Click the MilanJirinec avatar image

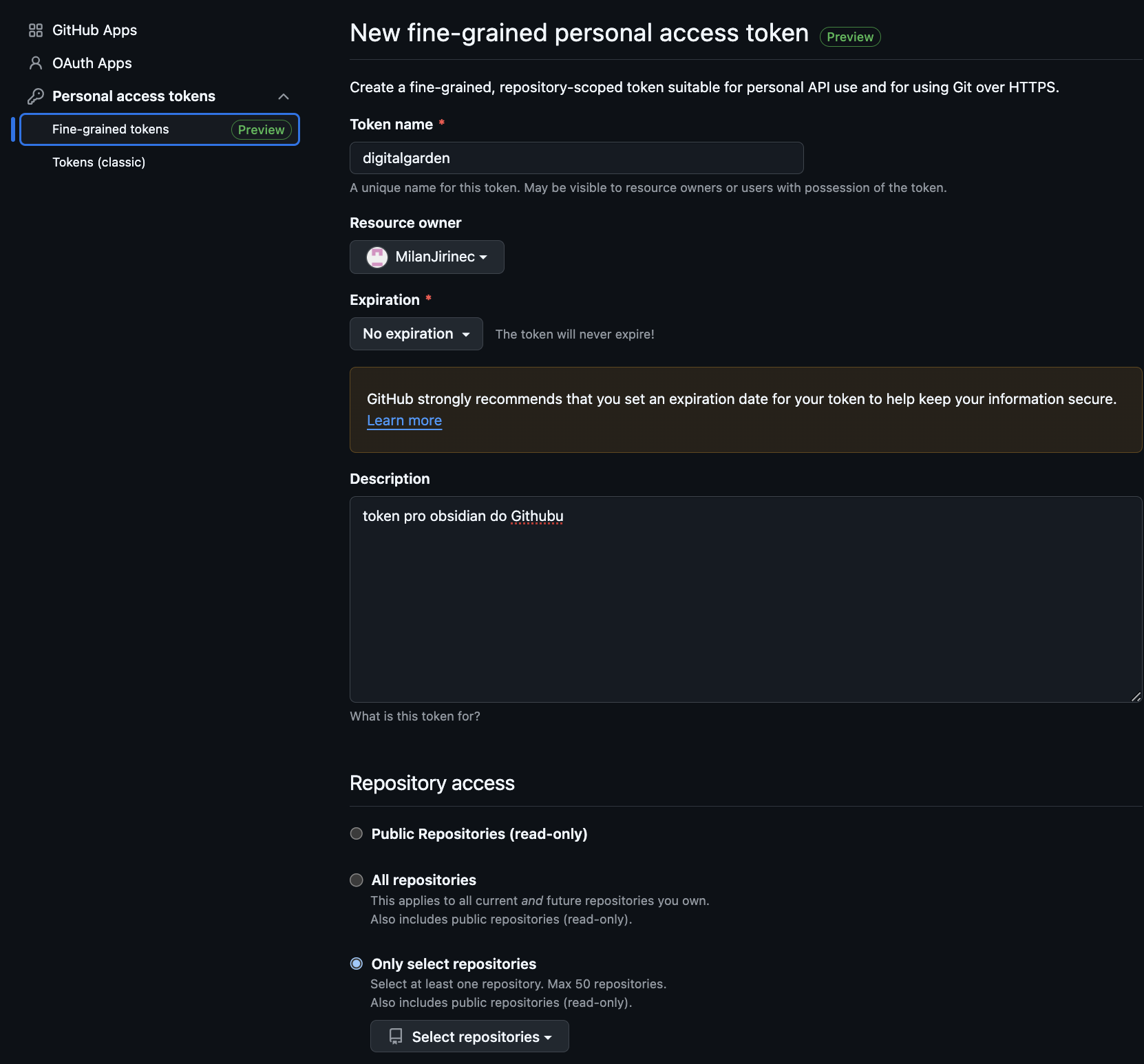[377, 257]
